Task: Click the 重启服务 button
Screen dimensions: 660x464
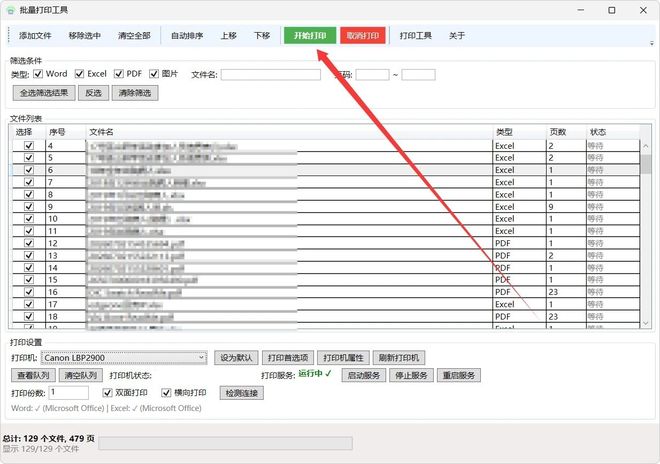Action: 459,376
